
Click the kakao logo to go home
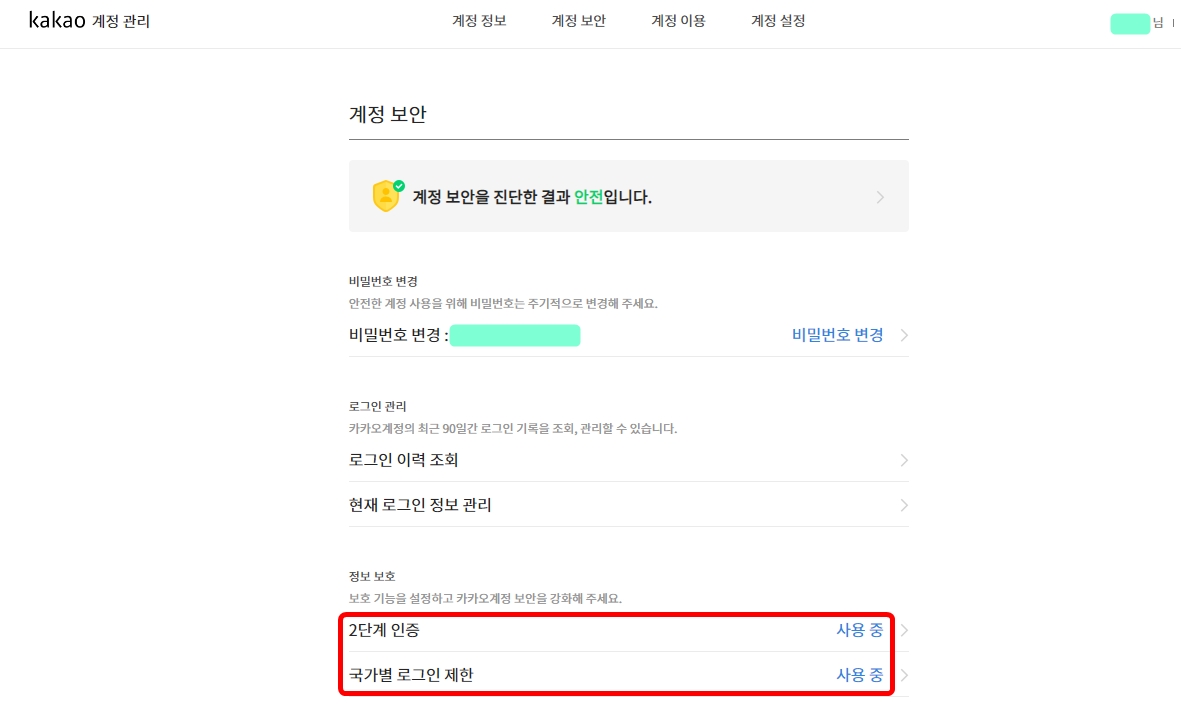pyautogui.click(x=55, y=18)
